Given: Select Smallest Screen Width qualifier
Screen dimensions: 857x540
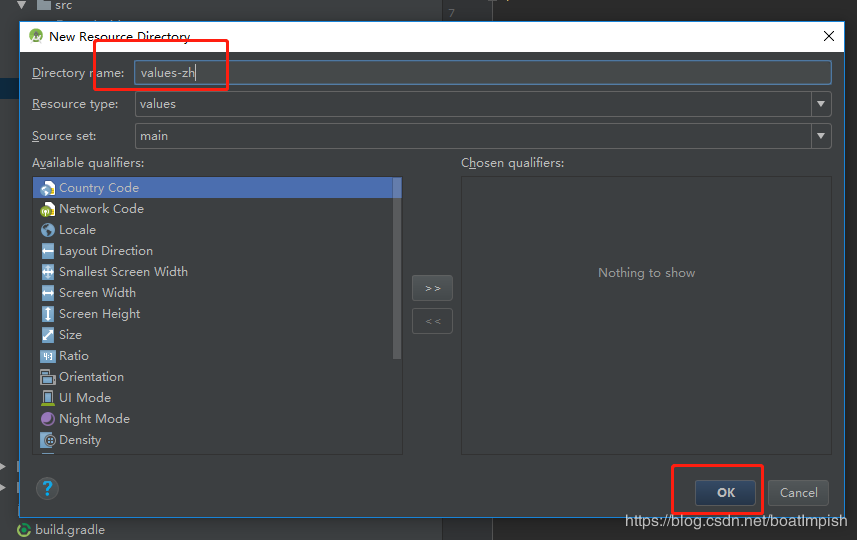Looking at the screenshot, I should (x=213, y=272).
